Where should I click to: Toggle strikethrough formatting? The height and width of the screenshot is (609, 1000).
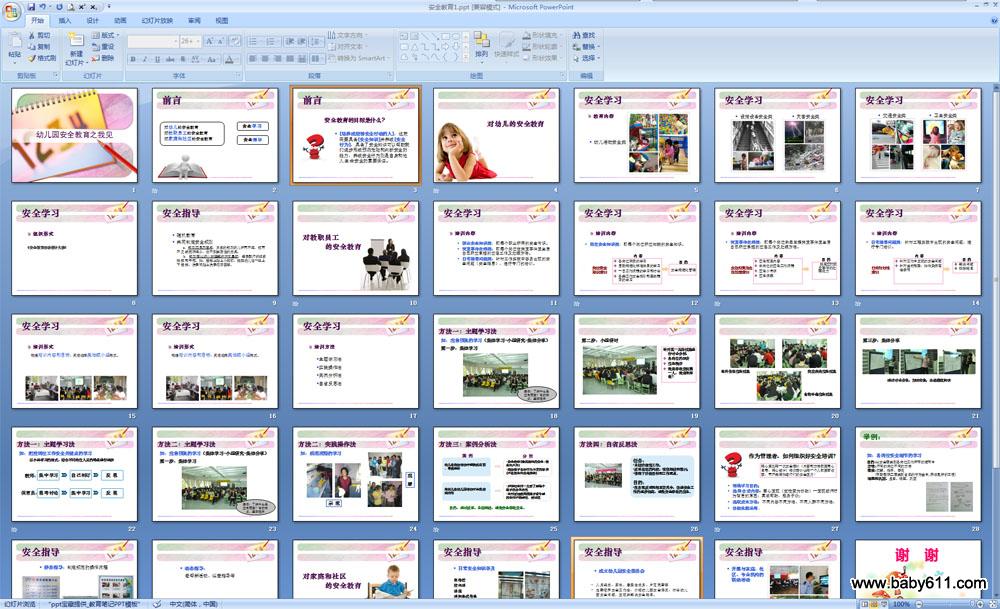pos(170,59)
